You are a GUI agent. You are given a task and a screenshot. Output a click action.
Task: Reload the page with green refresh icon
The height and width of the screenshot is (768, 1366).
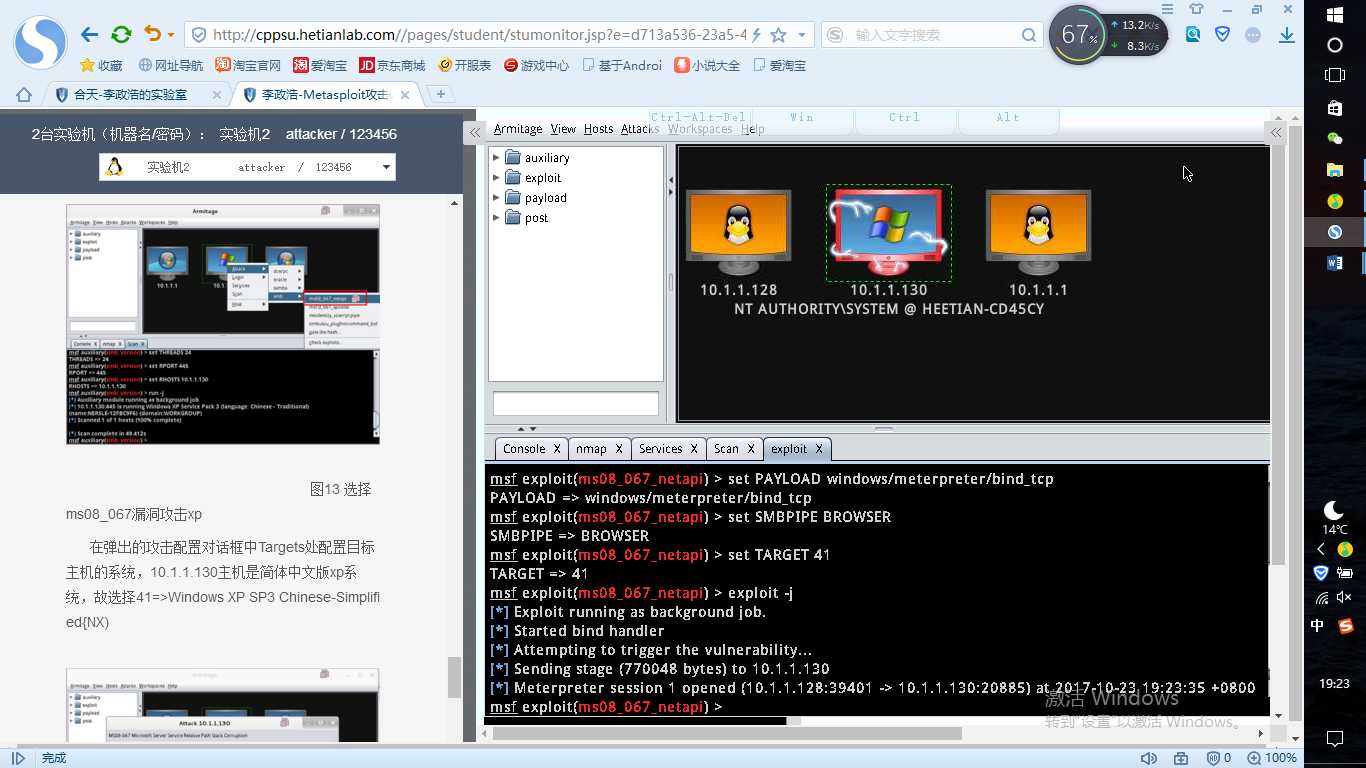tap(121, 35)
